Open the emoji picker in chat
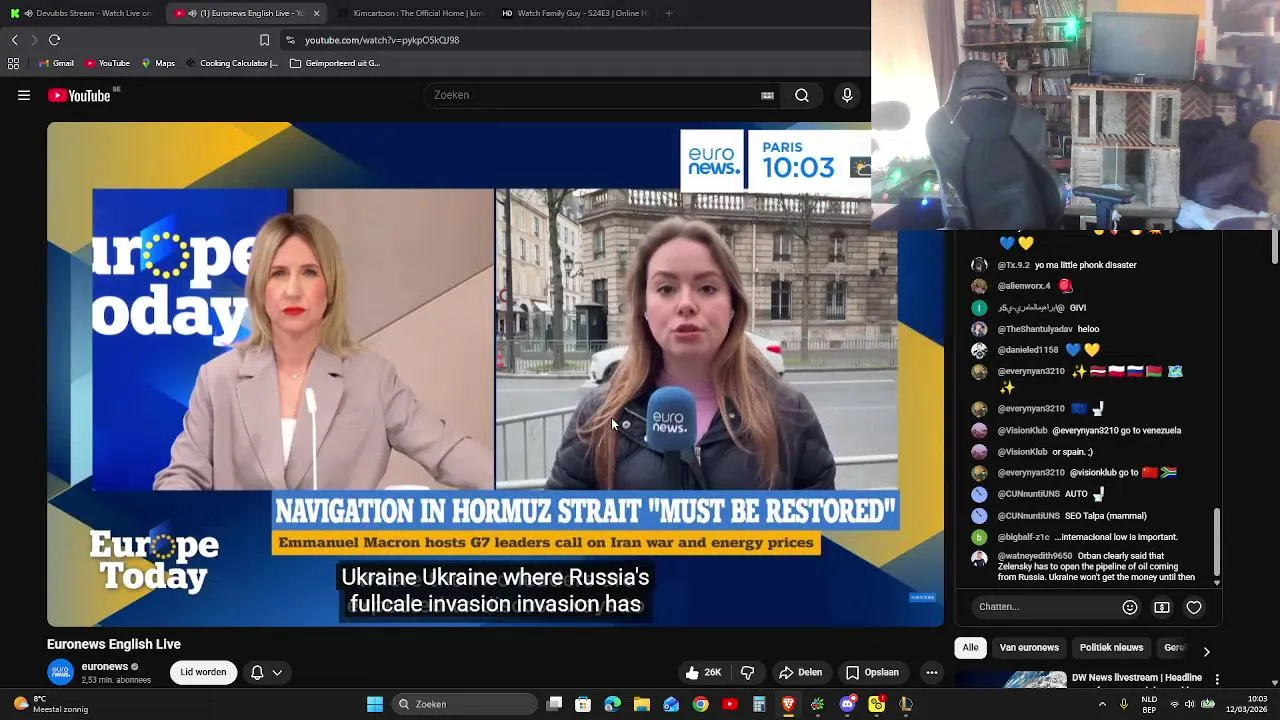 [1130, 607]
